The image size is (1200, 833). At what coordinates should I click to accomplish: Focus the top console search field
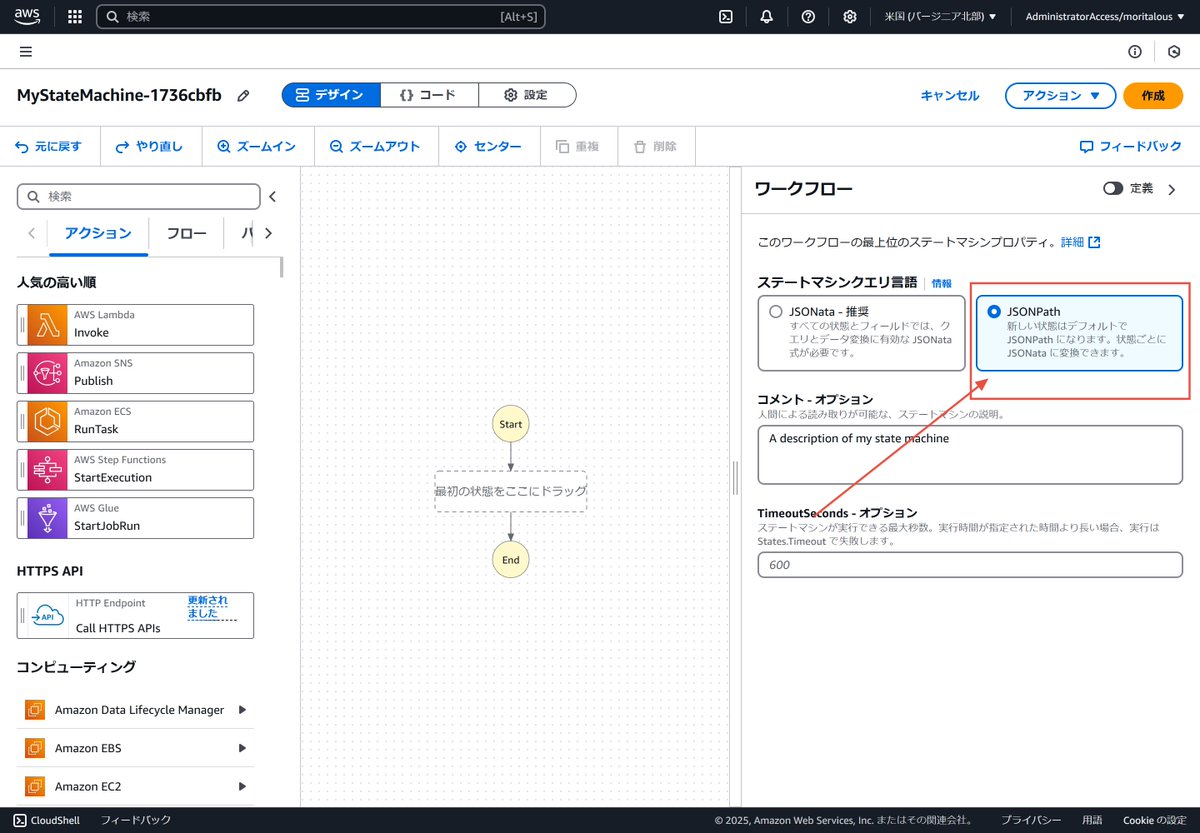(x=320, y=17)
